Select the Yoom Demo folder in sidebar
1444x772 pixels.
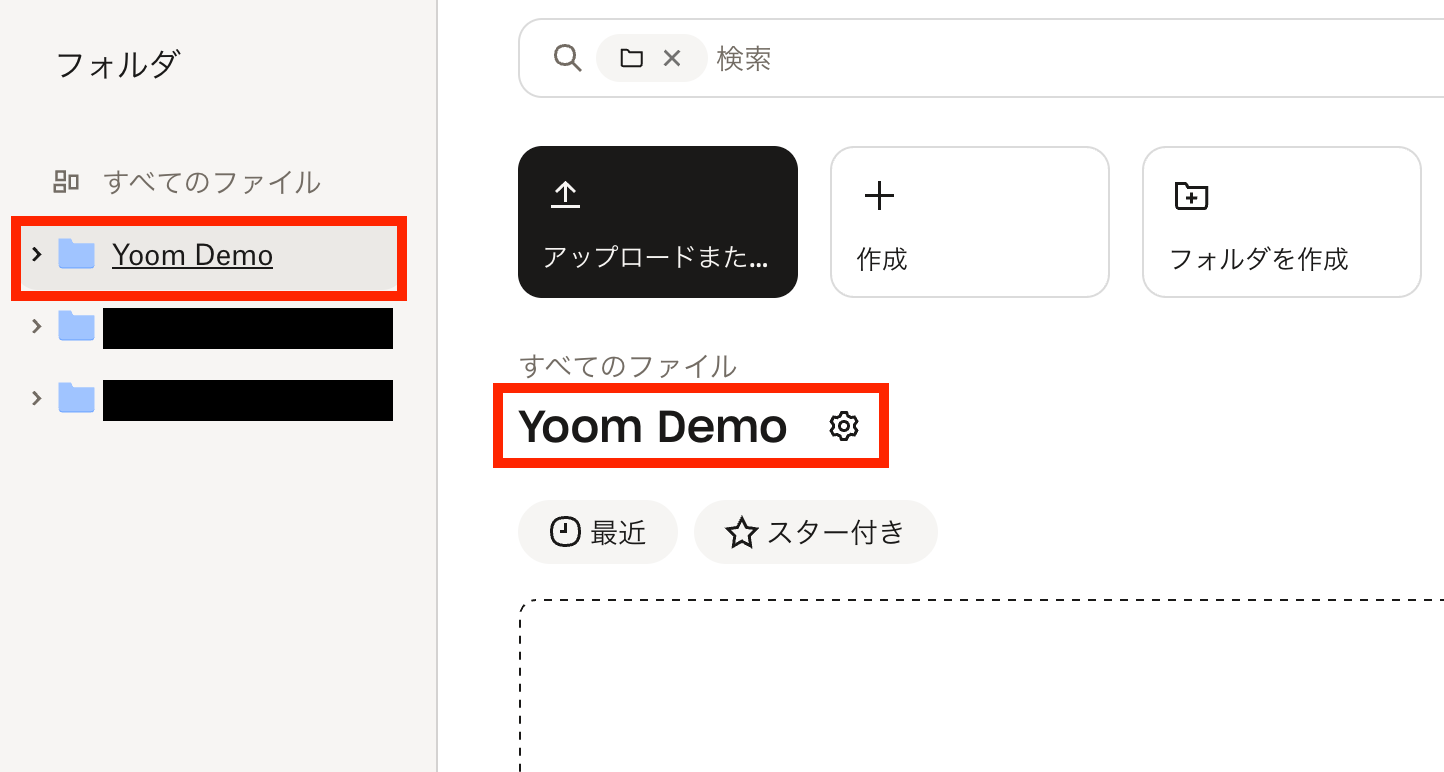point(209,255)
